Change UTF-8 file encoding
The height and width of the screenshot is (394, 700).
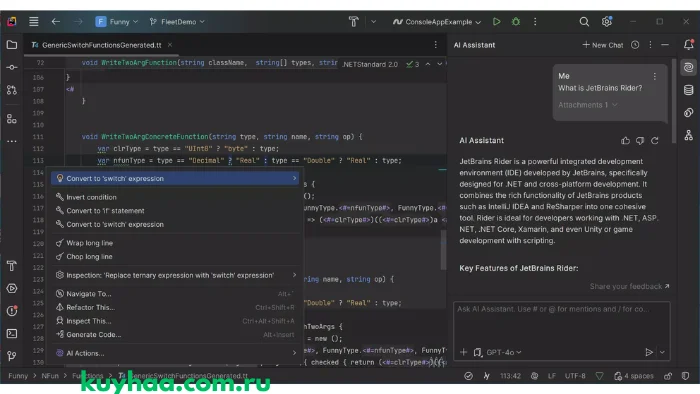point(575,376)
